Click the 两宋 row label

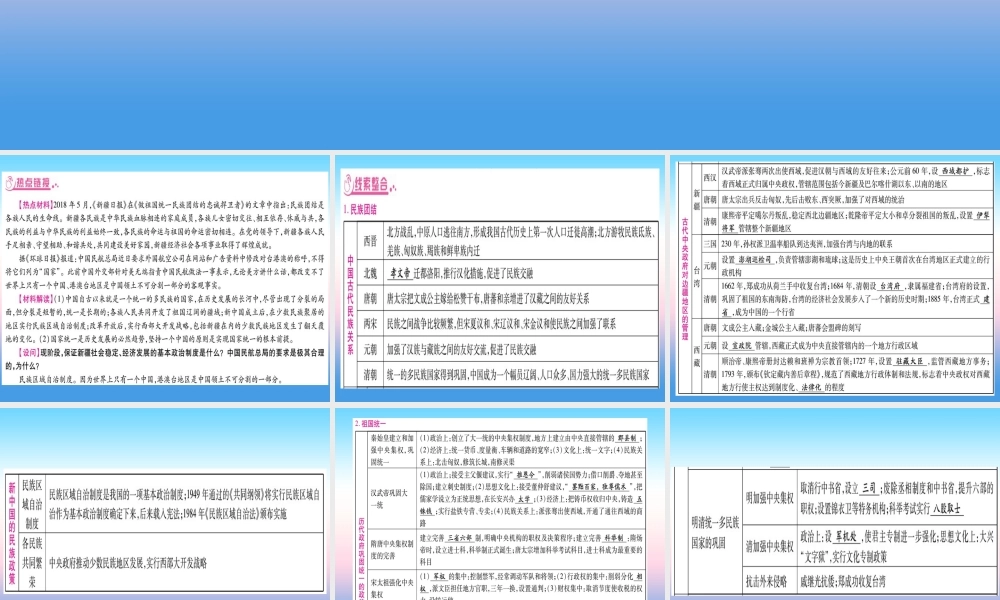[x=371, y=324]
